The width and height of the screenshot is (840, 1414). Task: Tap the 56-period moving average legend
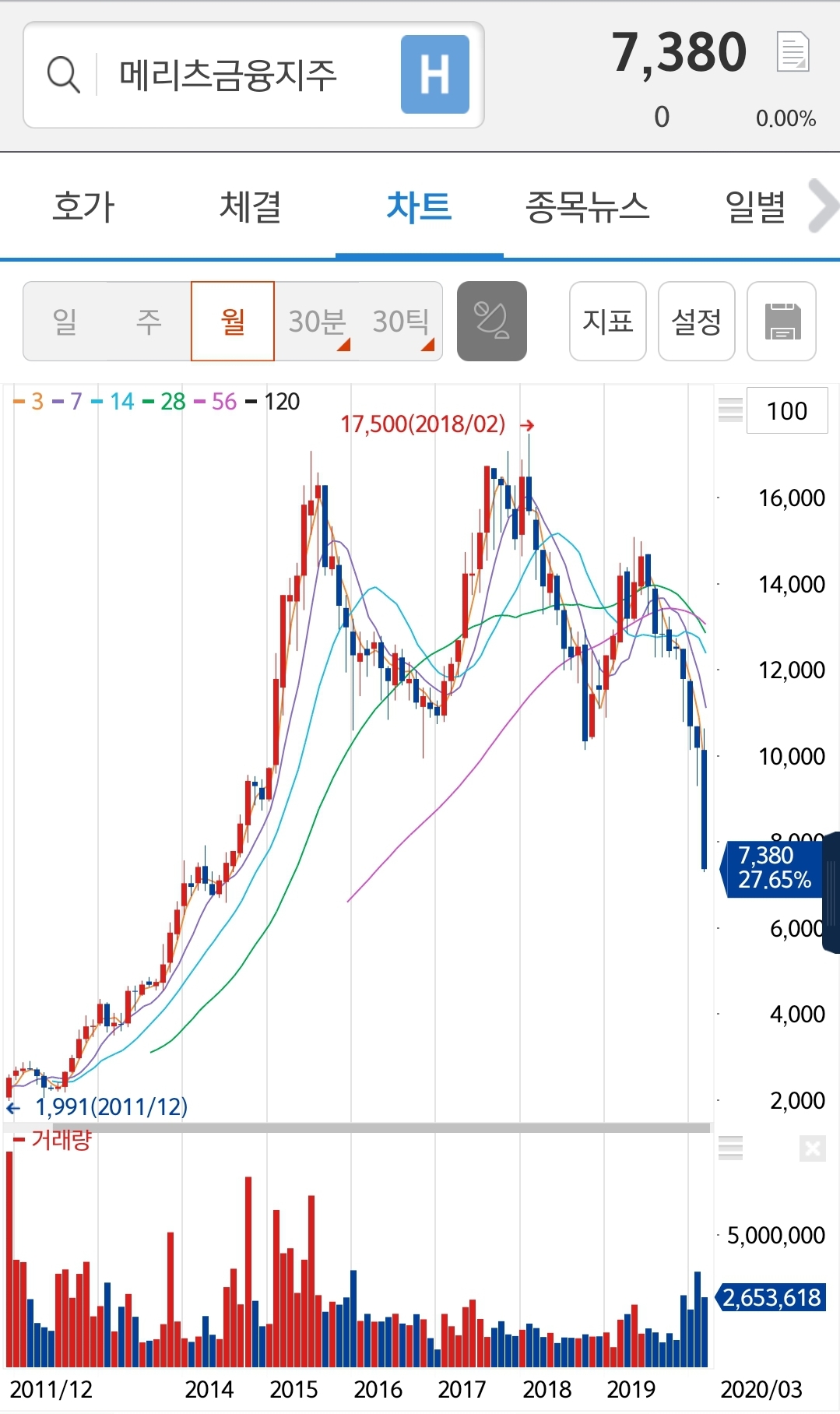(x=215, y=402)
